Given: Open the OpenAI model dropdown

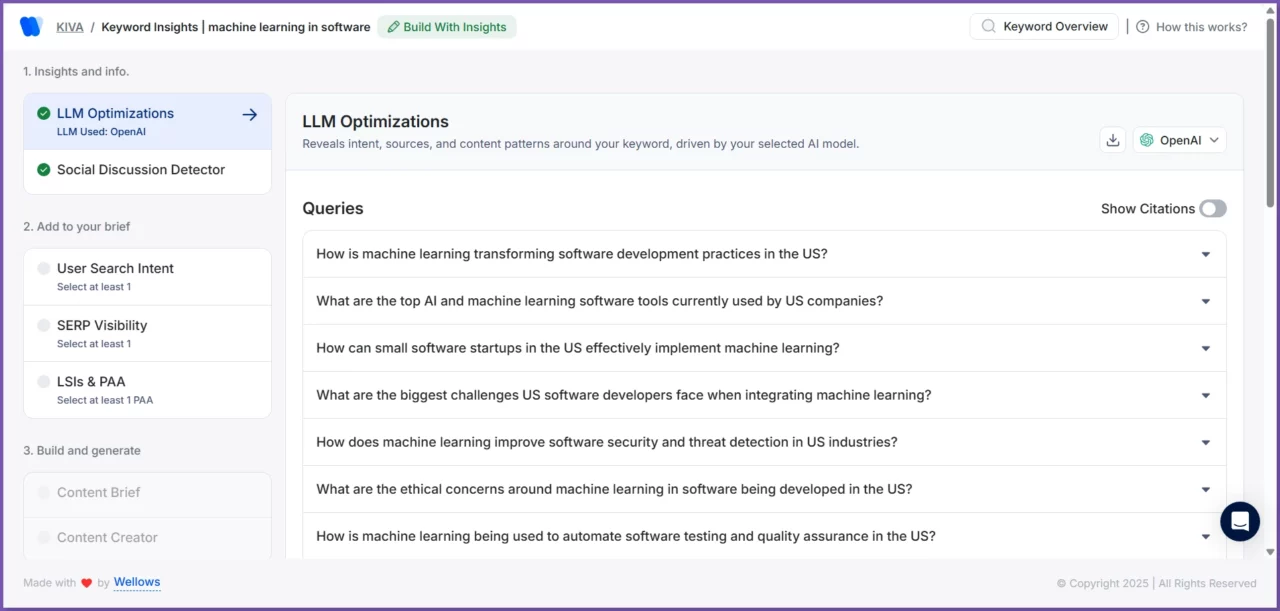Looking at the screenshot, I should click(1179, 140).
